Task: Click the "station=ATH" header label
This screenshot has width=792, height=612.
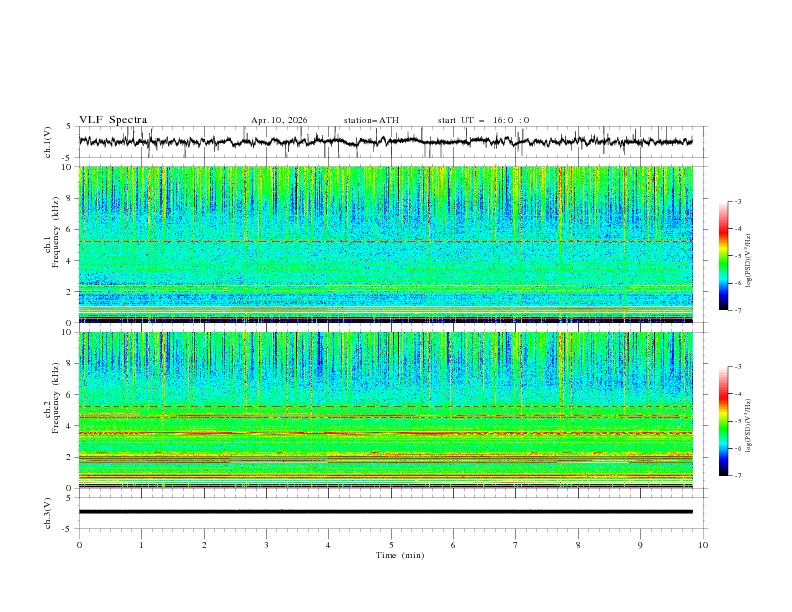Action: coord(371,120)
